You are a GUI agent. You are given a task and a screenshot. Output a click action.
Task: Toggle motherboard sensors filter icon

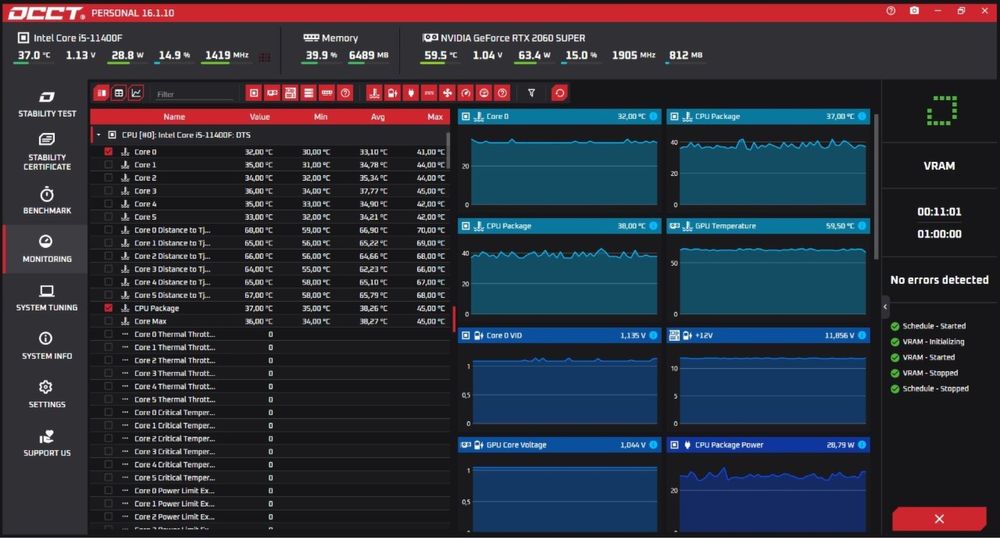point(290,93)
